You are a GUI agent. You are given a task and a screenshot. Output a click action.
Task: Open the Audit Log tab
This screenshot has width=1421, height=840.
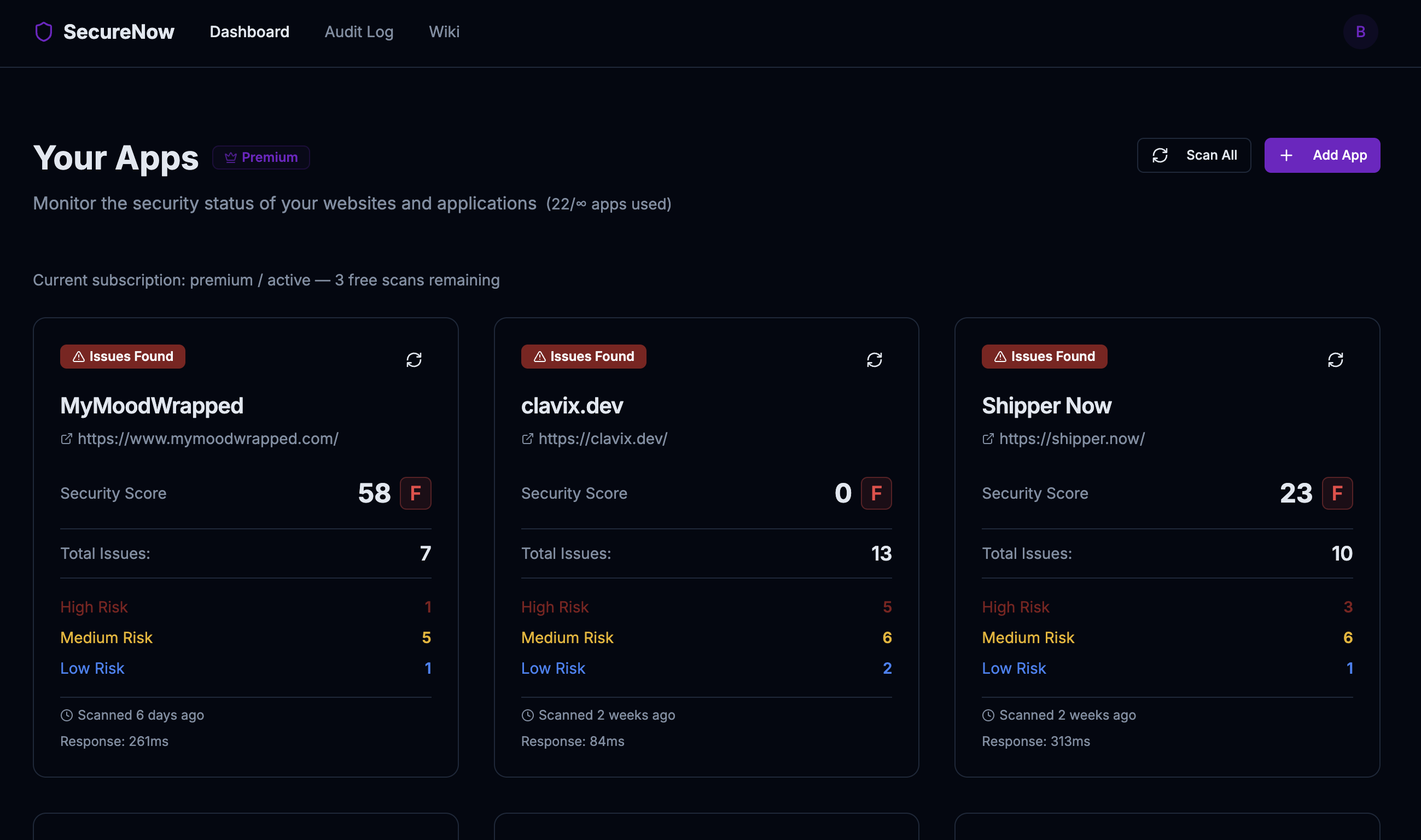pyautogui.click(x=358, y=32)
